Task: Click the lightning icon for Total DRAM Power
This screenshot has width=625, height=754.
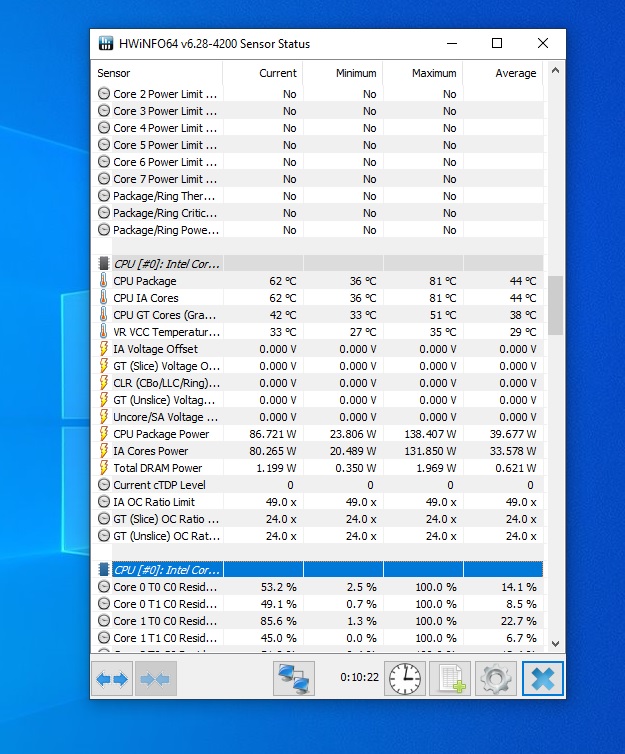Action: pyautogui.click(x=103, y=467)
